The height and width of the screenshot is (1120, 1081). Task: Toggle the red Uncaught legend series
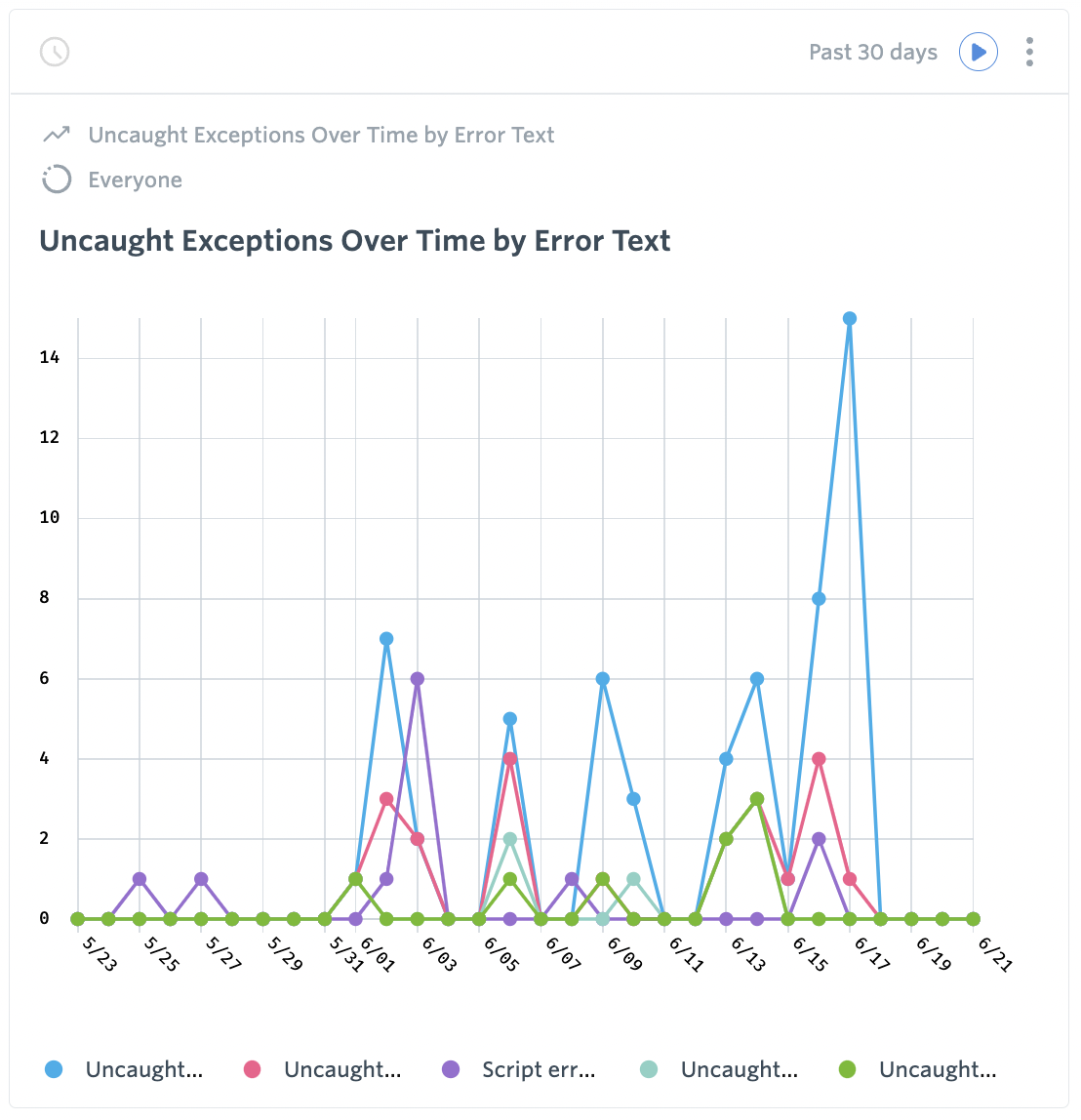tap(340, 1069)
